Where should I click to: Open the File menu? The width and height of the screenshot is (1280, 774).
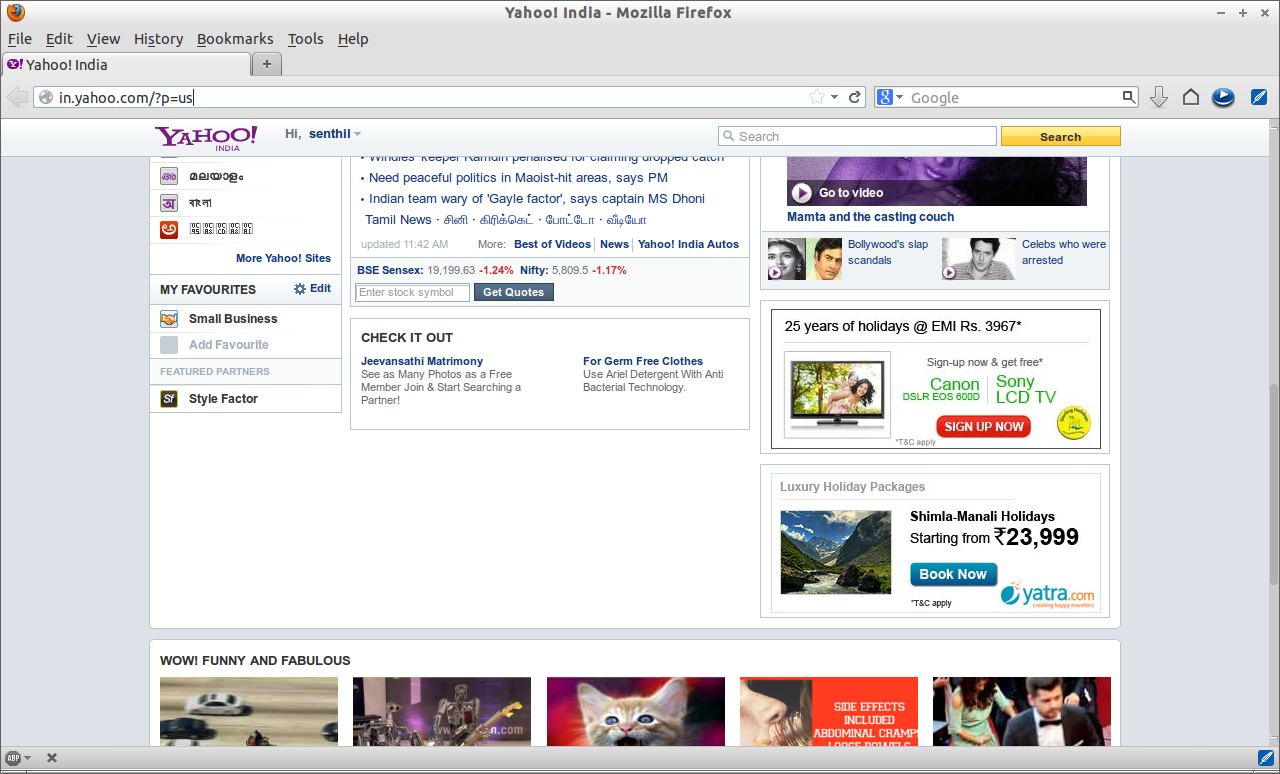20,39
